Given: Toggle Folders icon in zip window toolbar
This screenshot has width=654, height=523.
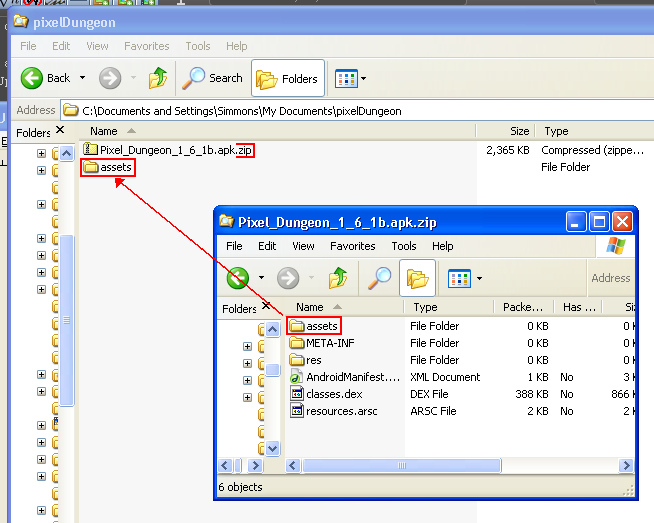Looking at the screenshot, I should pos(418,278).
